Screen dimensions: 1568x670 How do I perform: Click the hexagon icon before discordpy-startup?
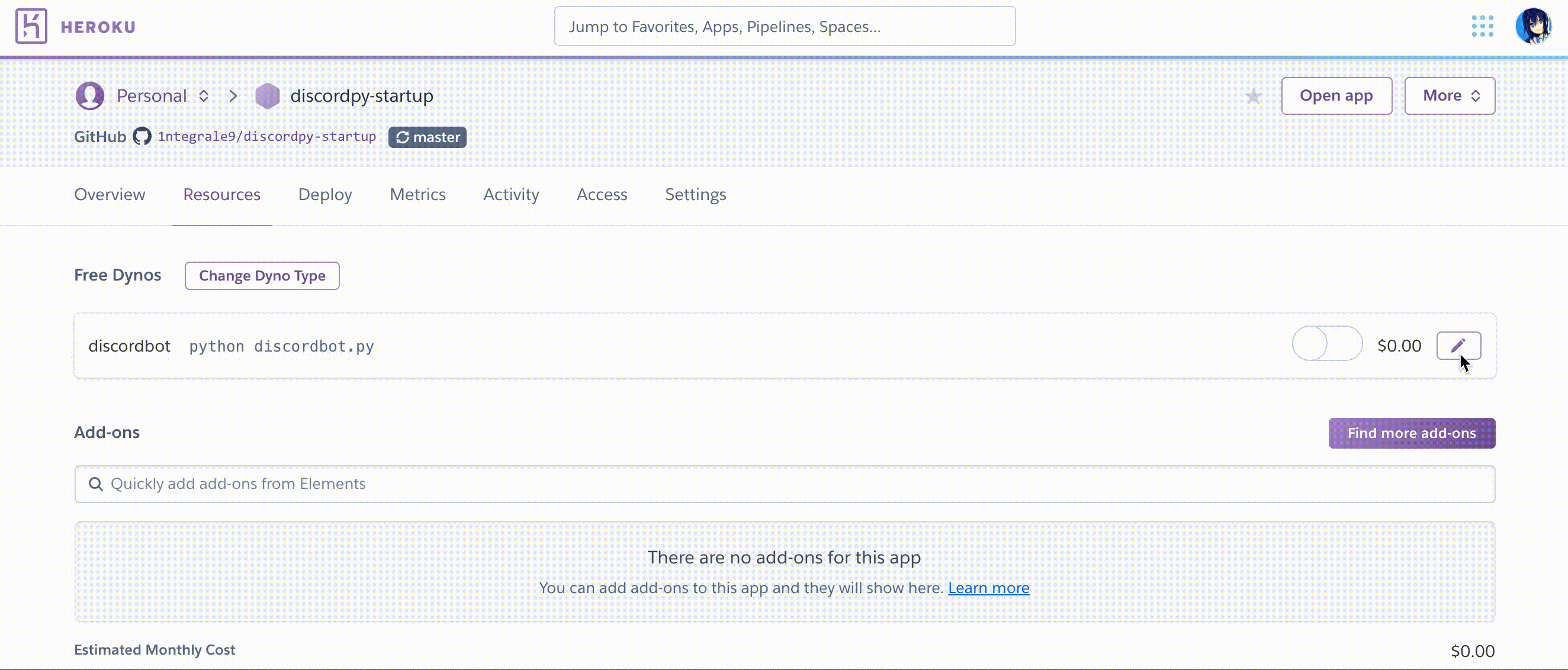pyautogui.click(x=267, y=95)
